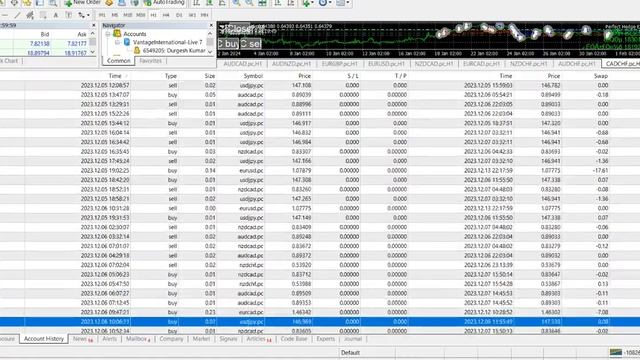Open the arrows objects dropdown

[x=84, y=15]
